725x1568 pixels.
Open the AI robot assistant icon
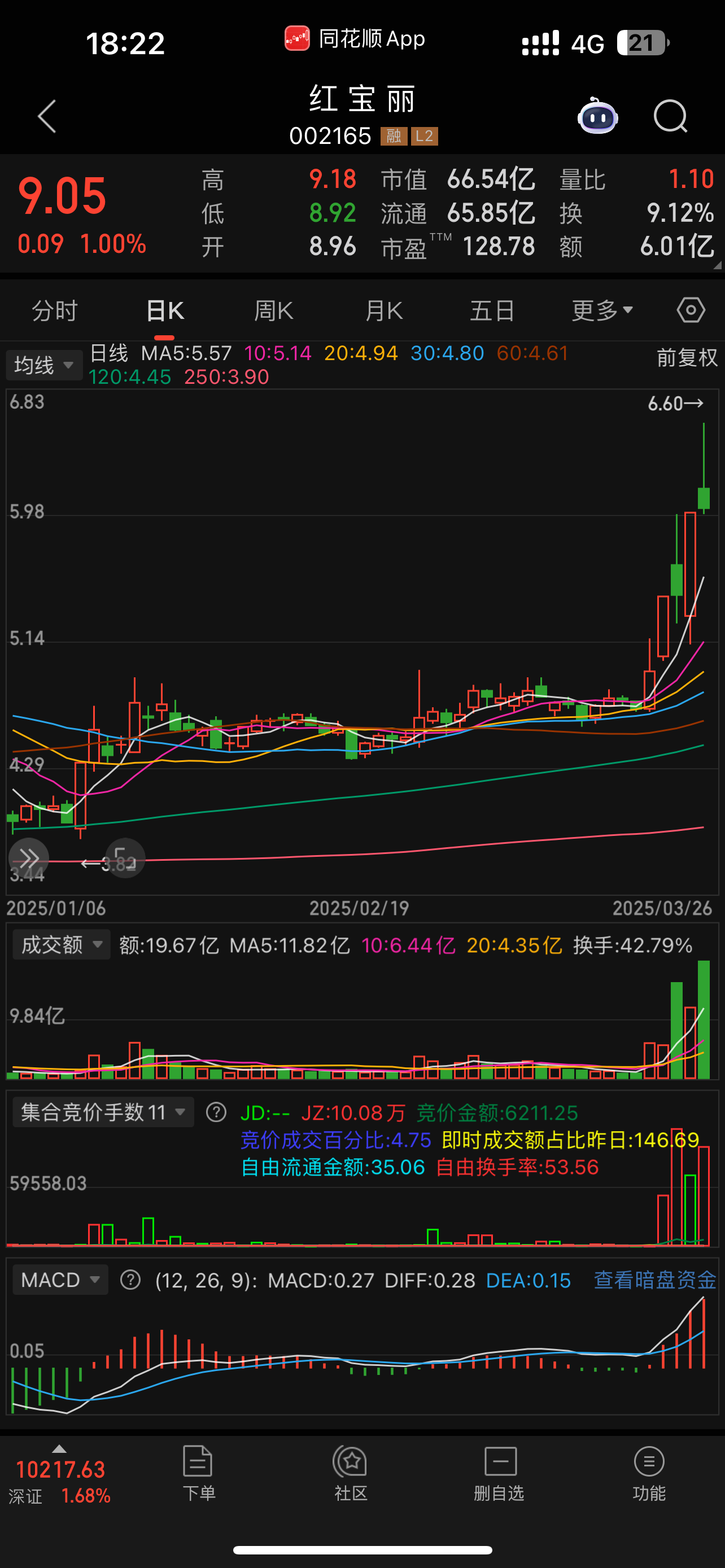[x=597, y=116]
